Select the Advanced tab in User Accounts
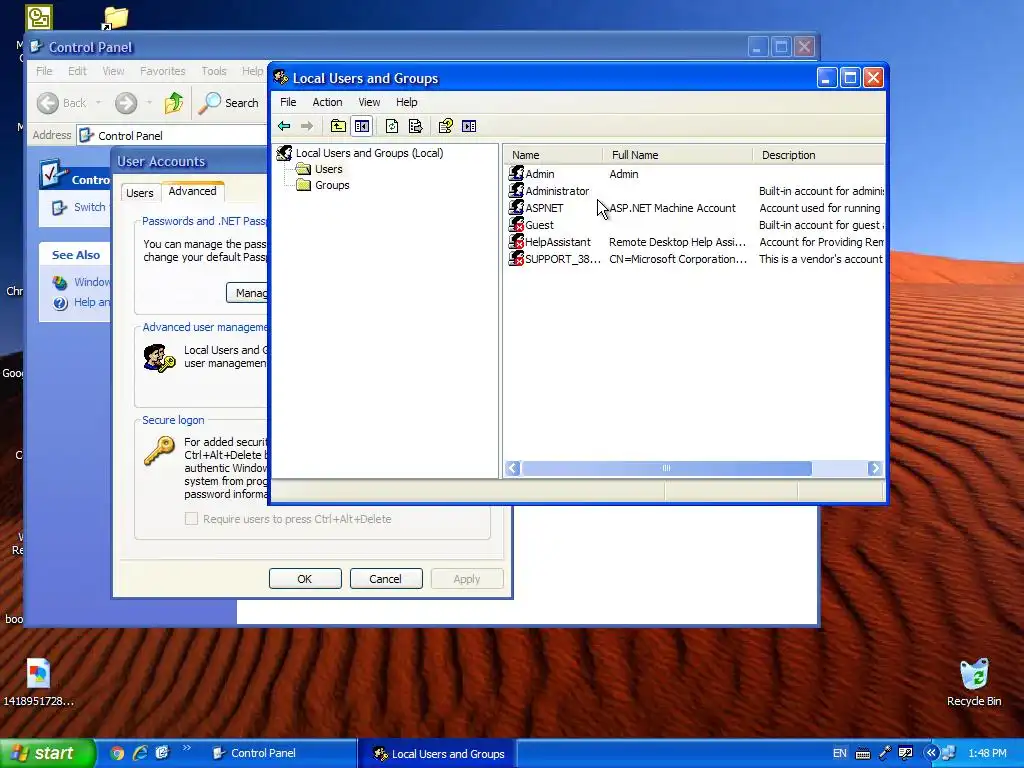Image resolution: width=1024 pixels, height=768 pixels. tap(192, 191)
